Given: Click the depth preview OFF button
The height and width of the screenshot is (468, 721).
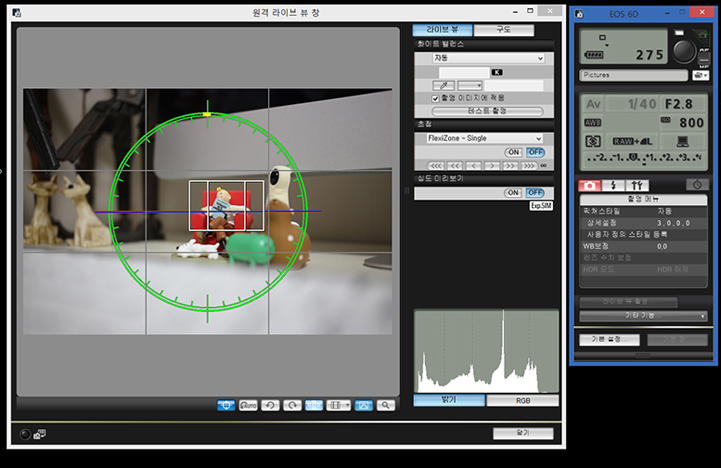Looking at the screenshot, I should pyautogui.click(x=535, y=193).
